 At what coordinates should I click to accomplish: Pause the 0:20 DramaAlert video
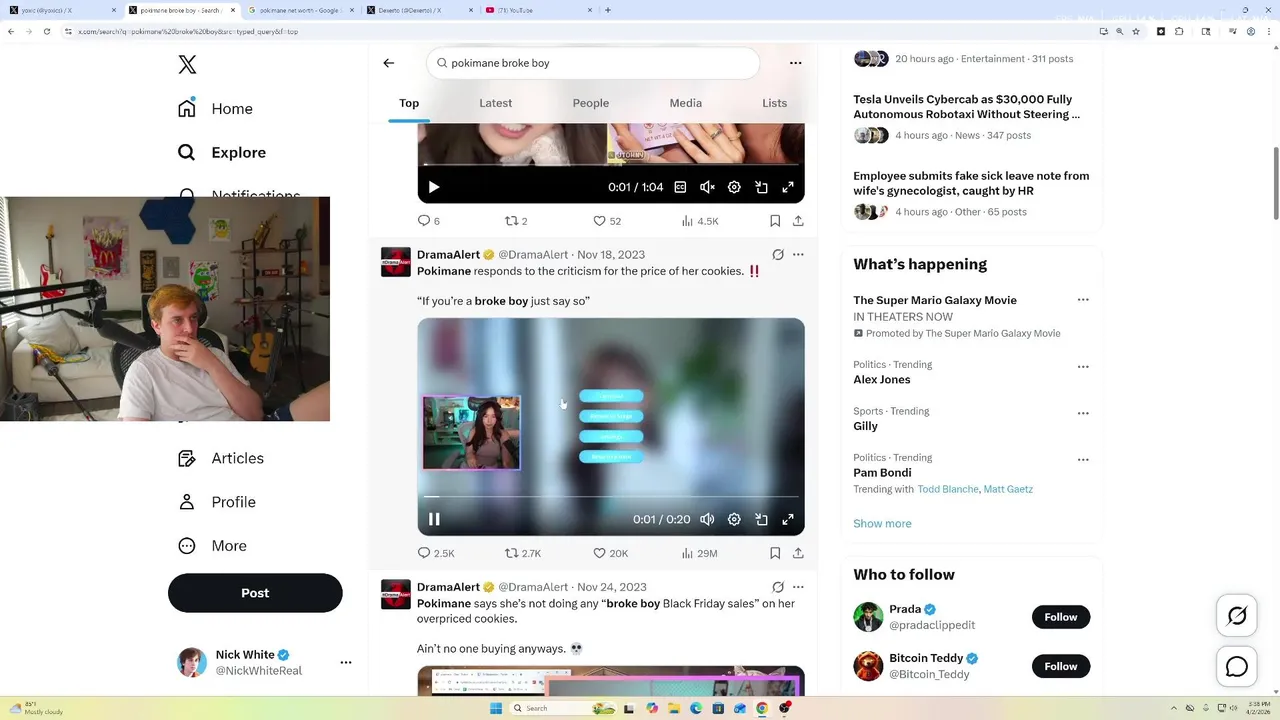click(x=434, y=519)
